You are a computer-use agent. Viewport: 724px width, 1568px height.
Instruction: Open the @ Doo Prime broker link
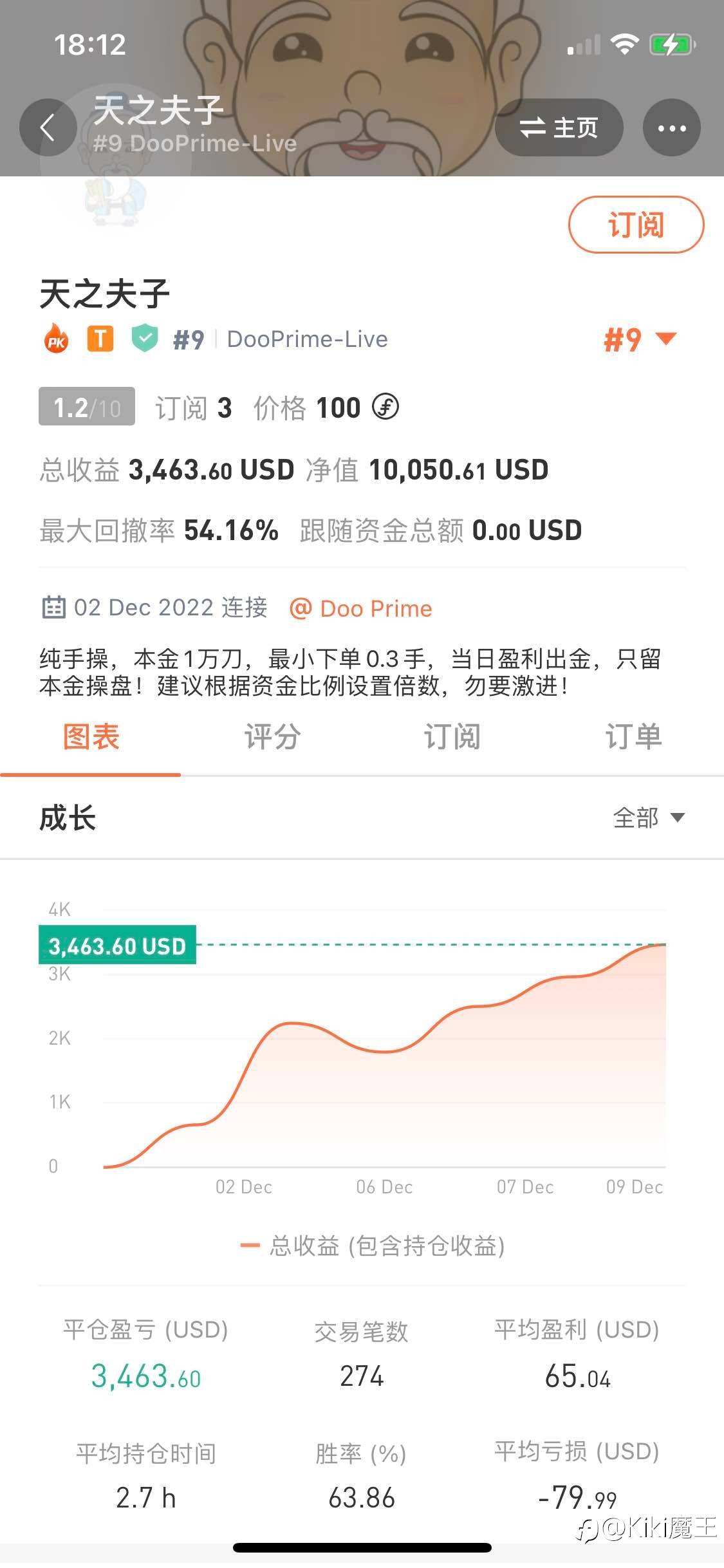pos(361,608)
